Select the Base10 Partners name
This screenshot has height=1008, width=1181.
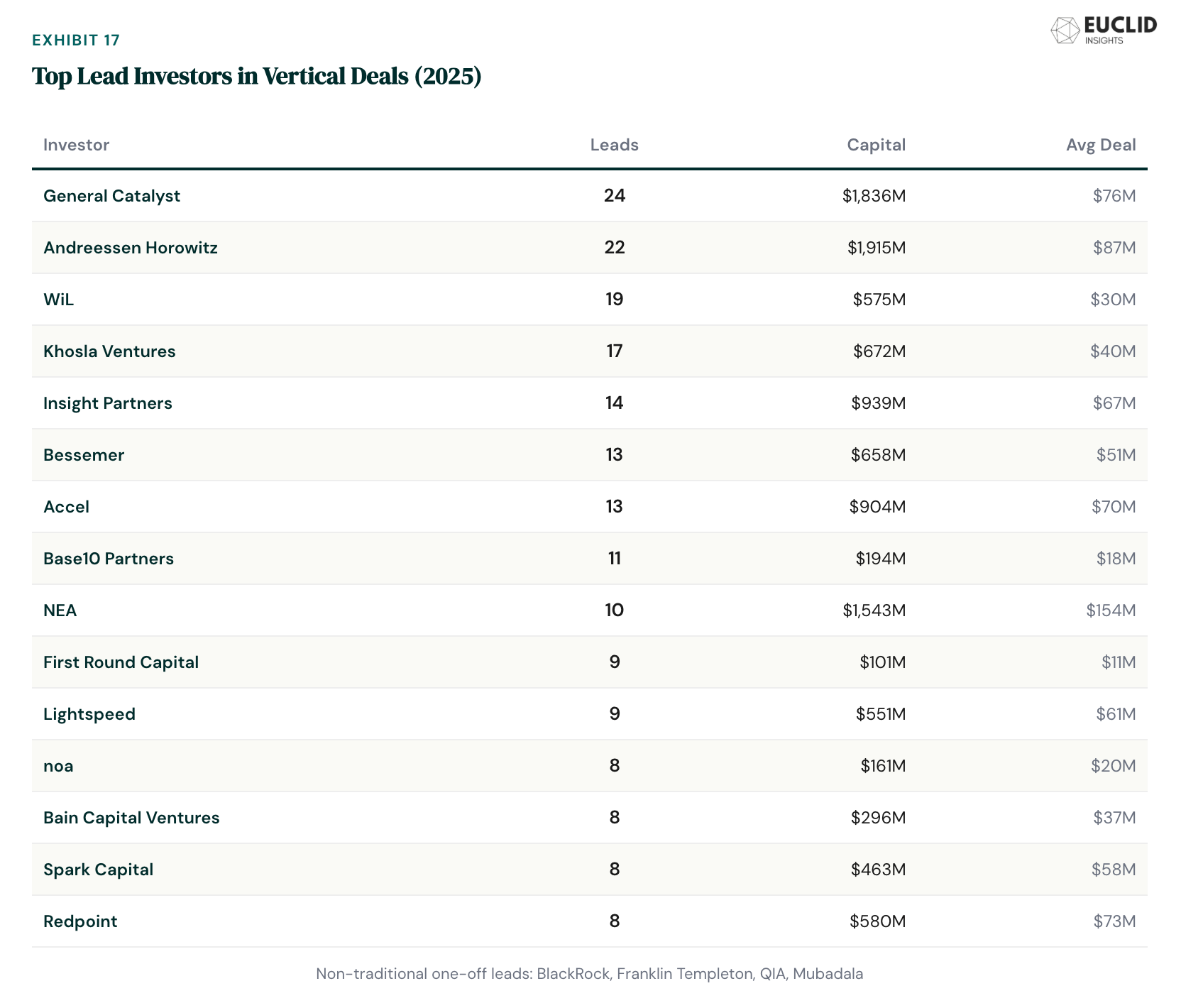pyautogui.click(x=109, y=559)
